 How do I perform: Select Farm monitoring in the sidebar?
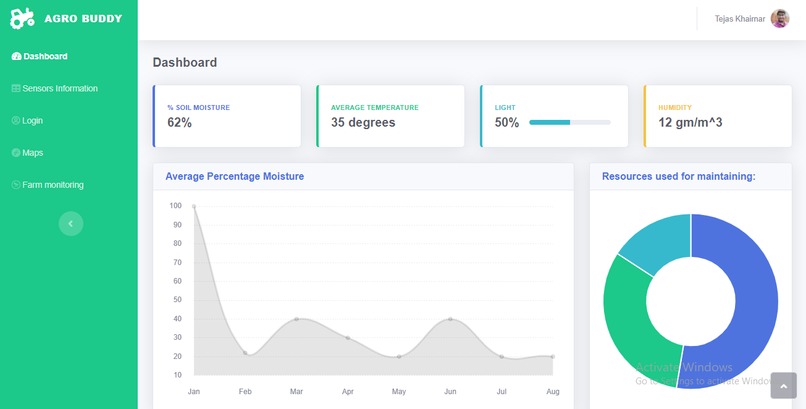[x=47, y=185]
